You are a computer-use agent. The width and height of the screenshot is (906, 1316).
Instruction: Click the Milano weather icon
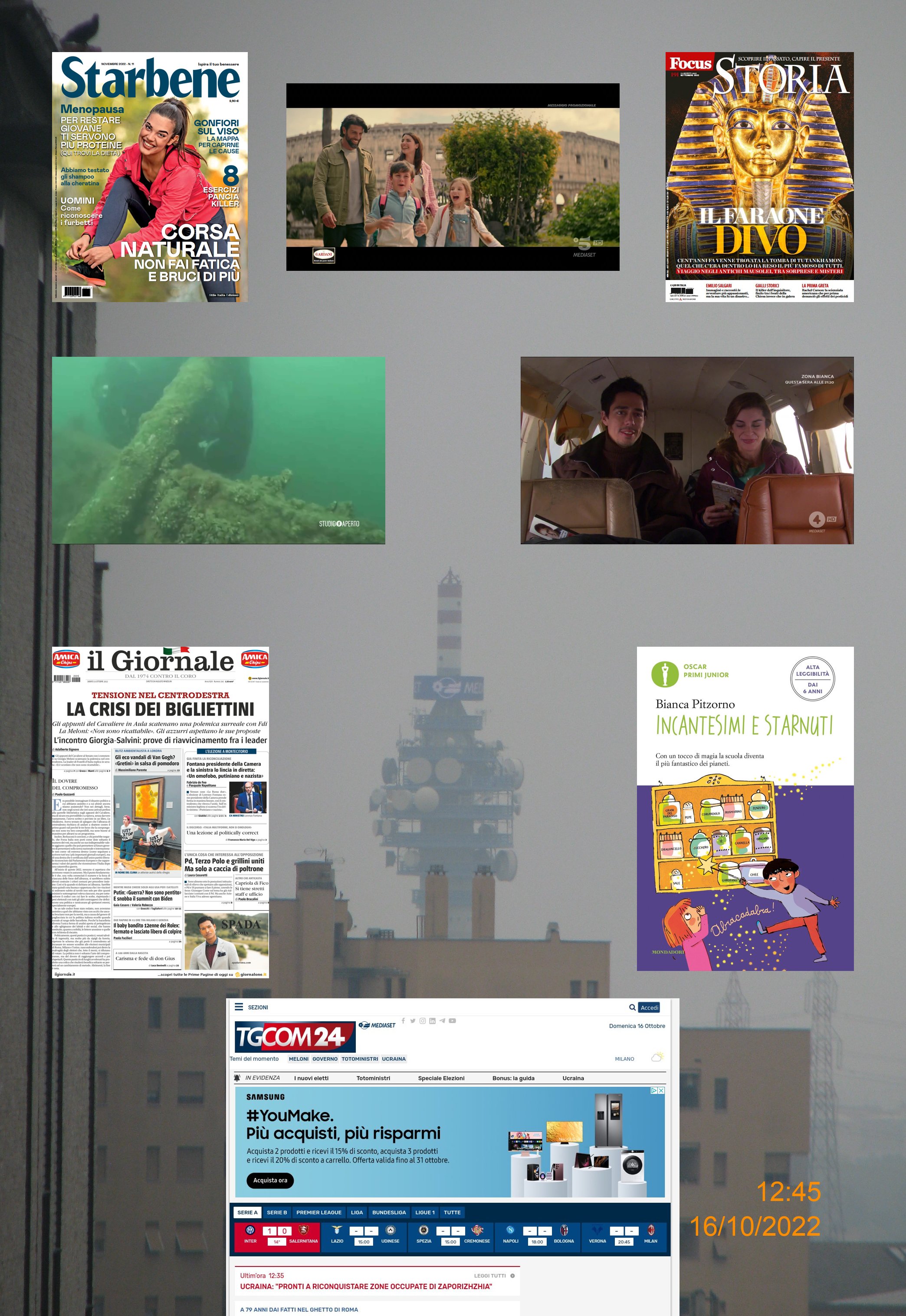point(657,1057)
